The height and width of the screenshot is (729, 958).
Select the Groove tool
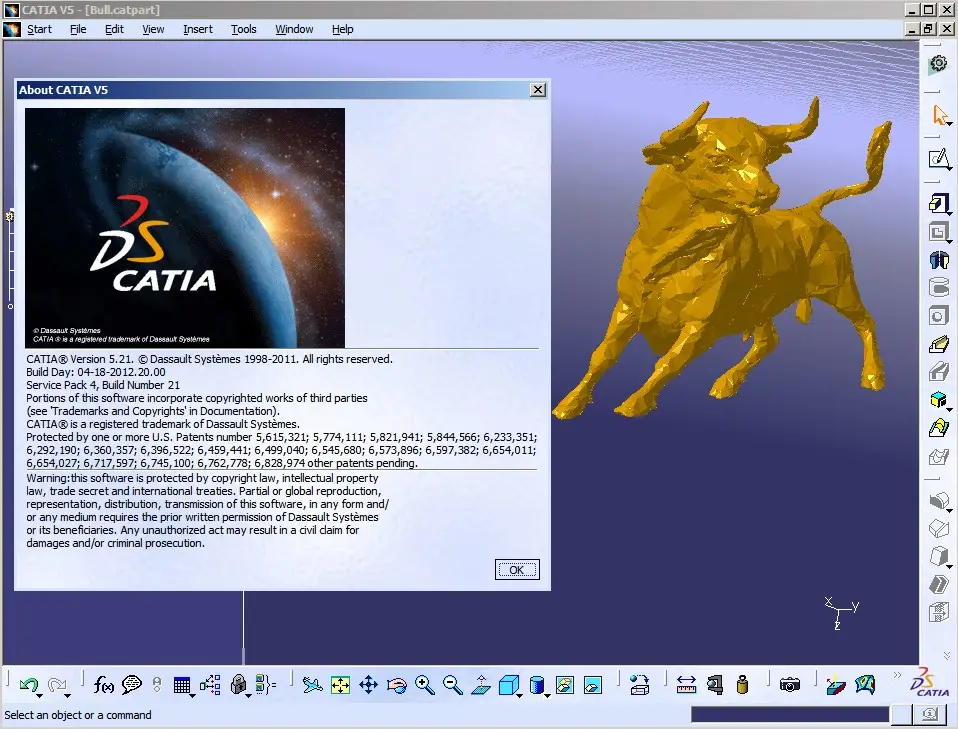point(939,287)
